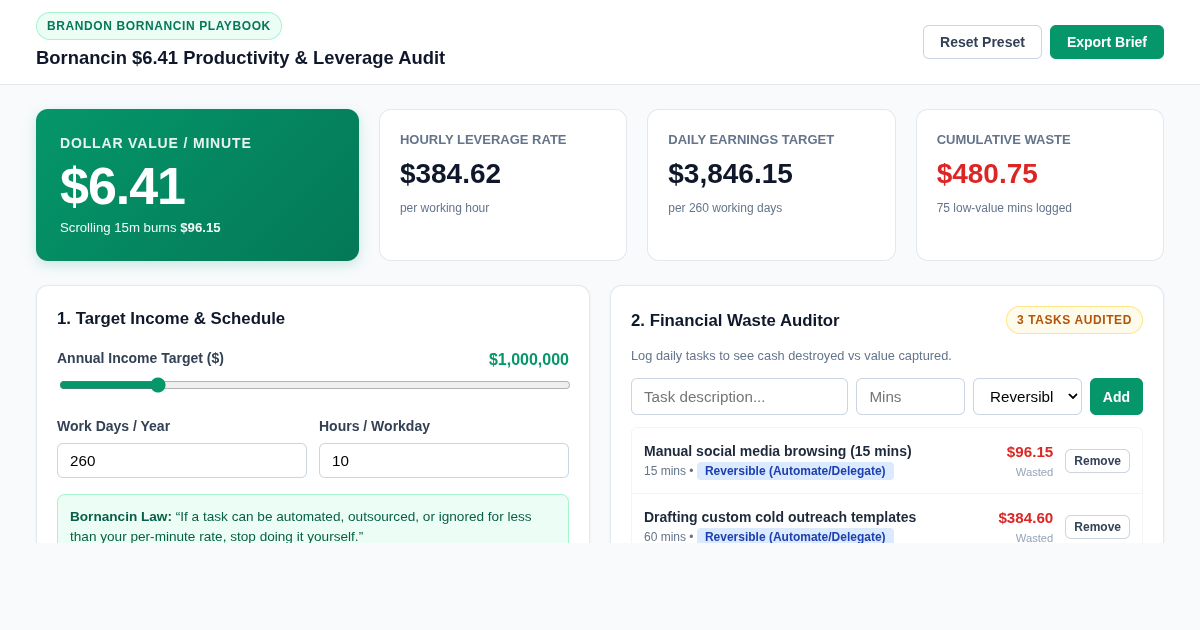This screenshot has width=1200, height=630.
Task: Click the $1,000,000 income target value
Action: coord(529,360)
